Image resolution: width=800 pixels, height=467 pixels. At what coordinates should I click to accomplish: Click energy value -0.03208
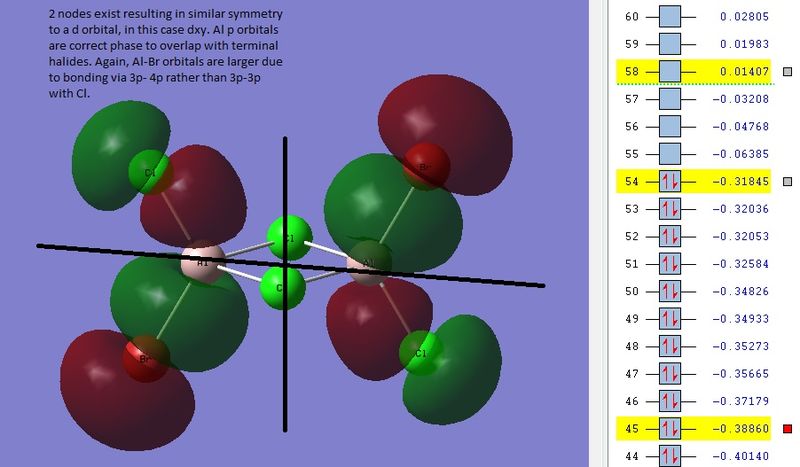741,100
